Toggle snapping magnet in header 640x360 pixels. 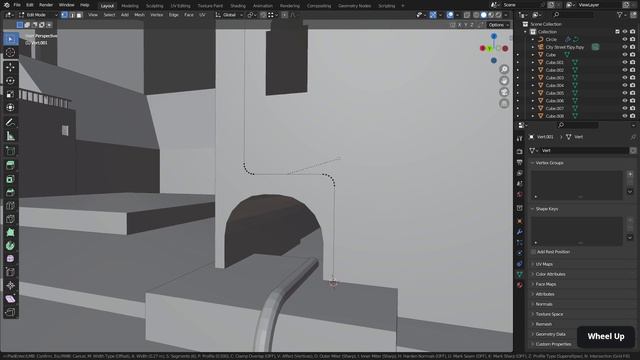(263, 15)
